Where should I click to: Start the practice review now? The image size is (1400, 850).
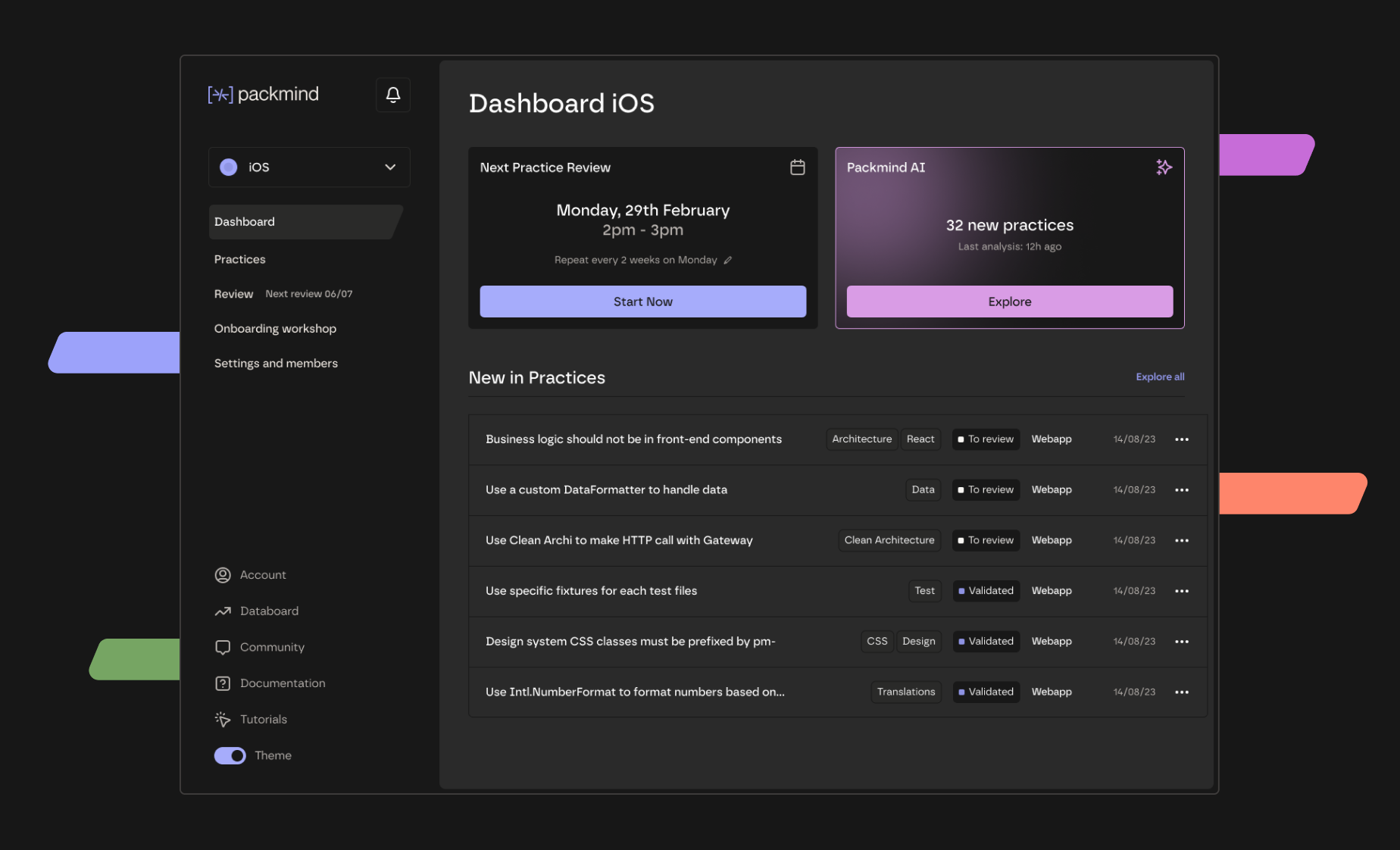(642, 302)
